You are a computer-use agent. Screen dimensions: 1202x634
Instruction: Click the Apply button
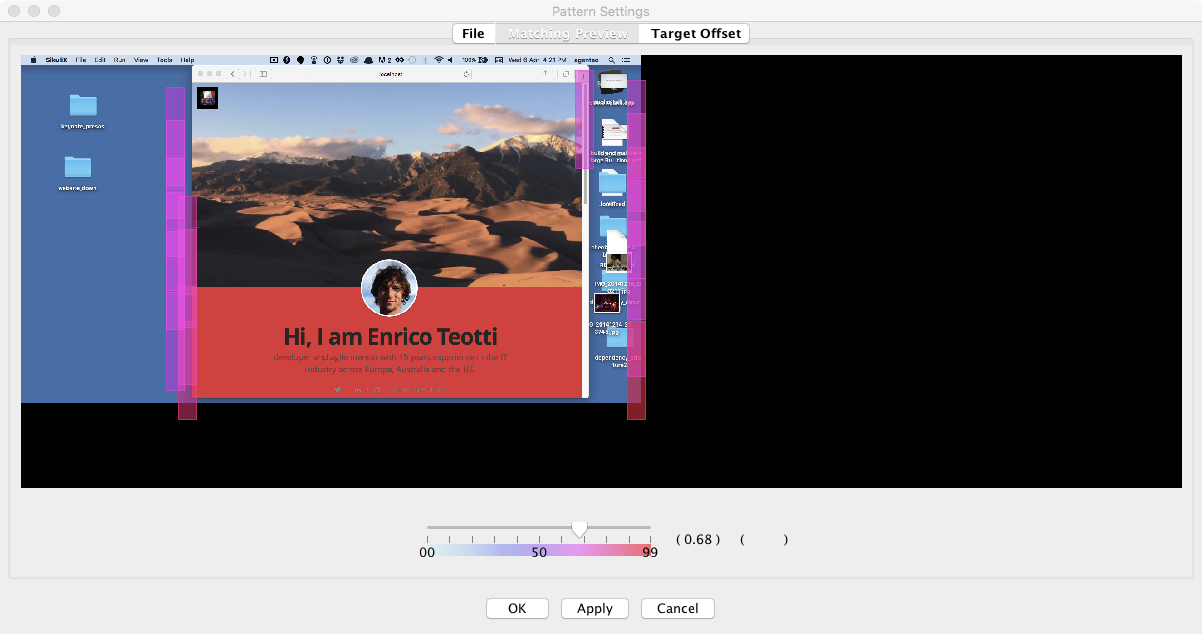[594, 608]
